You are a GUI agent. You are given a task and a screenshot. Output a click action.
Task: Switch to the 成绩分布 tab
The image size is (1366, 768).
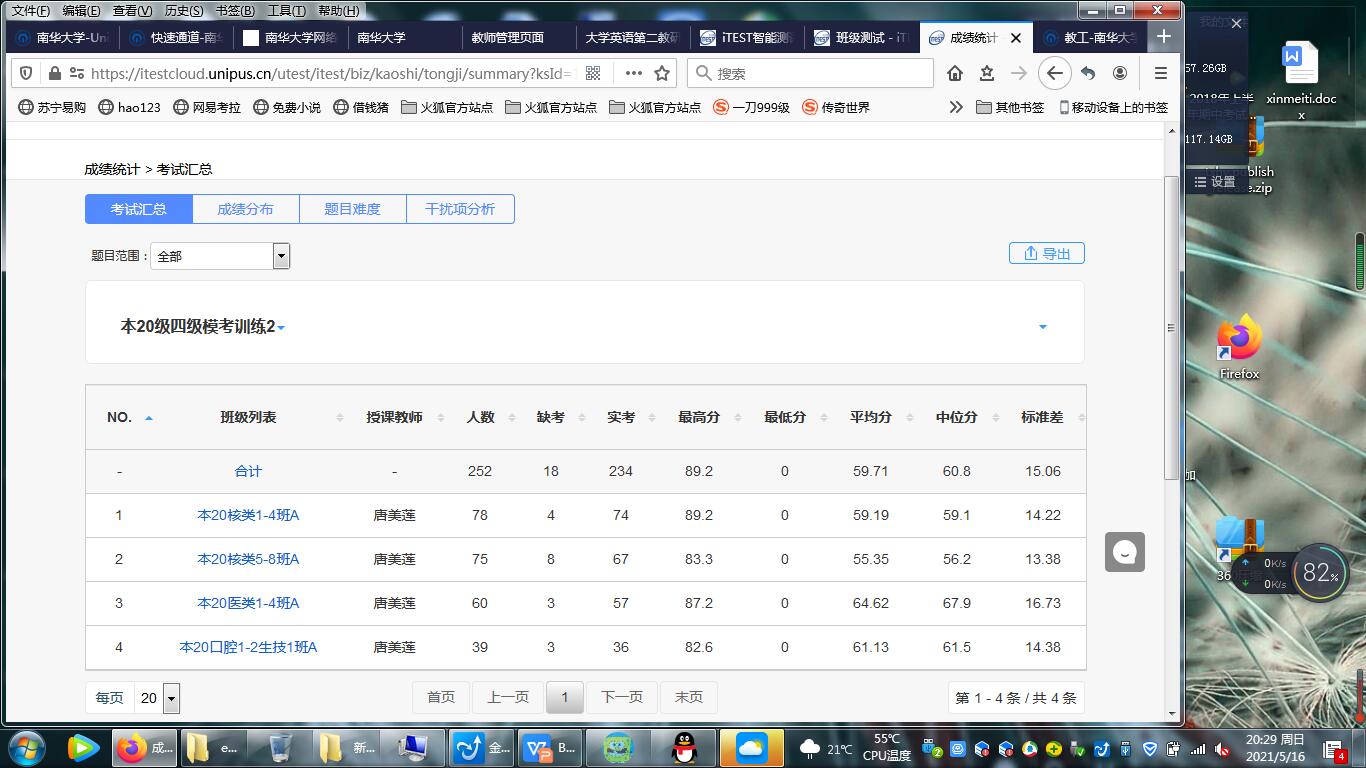pos(245,209)
